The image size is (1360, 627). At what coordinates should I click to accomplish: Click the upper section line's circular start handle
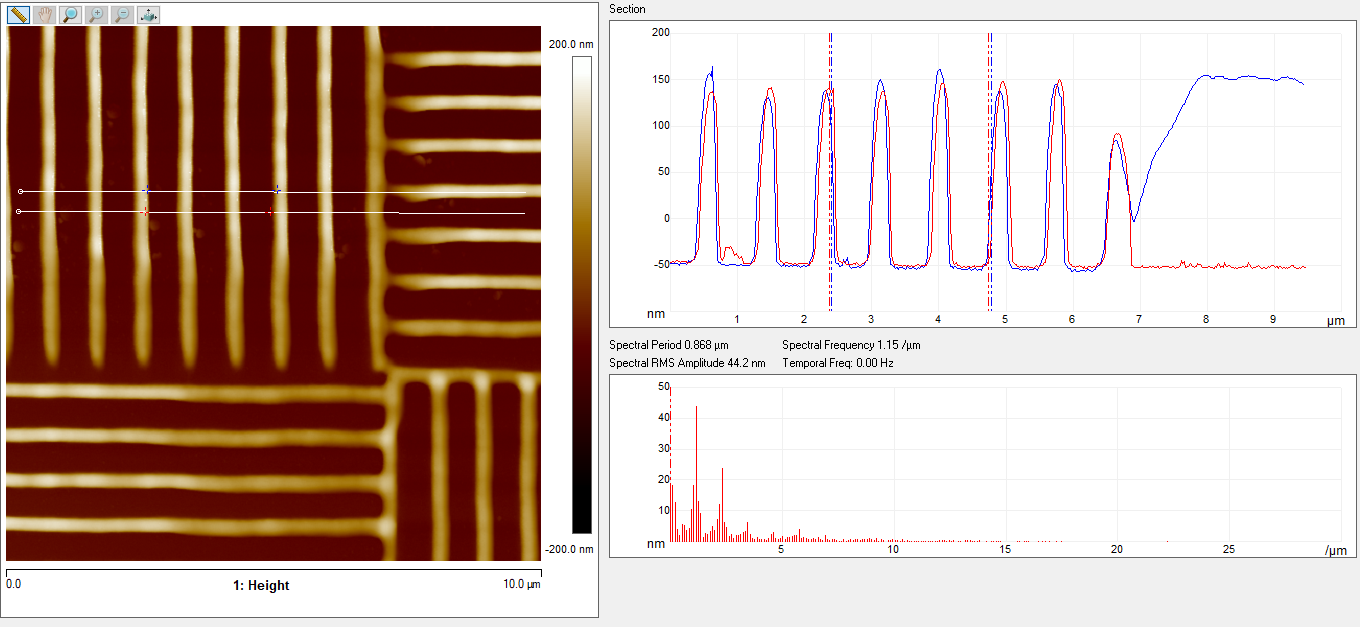(20, 191)
